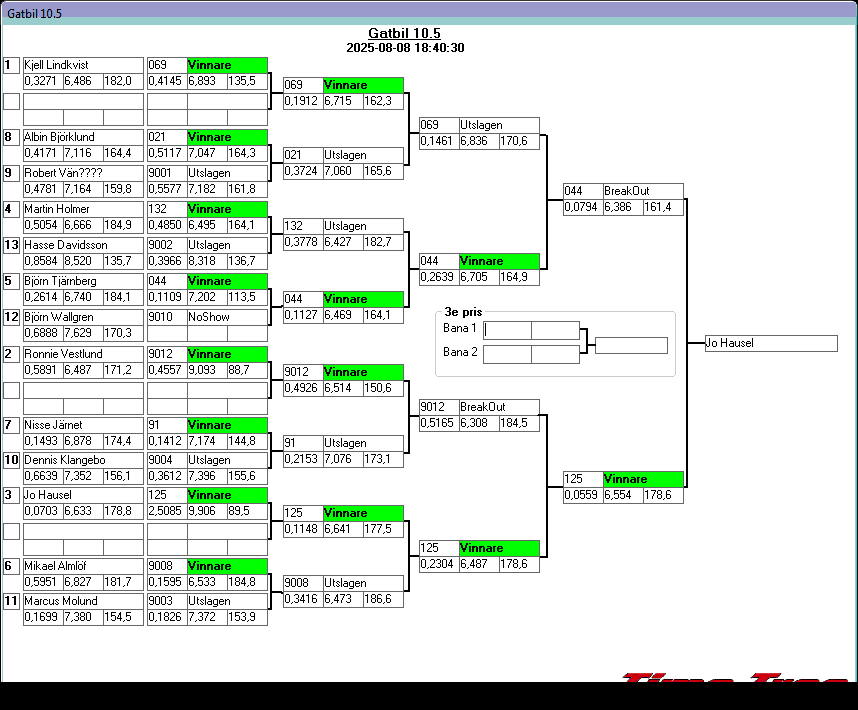858x710 pixels.
Task: Click green Vinnare label beside car 132
Action: click(227, 209)
